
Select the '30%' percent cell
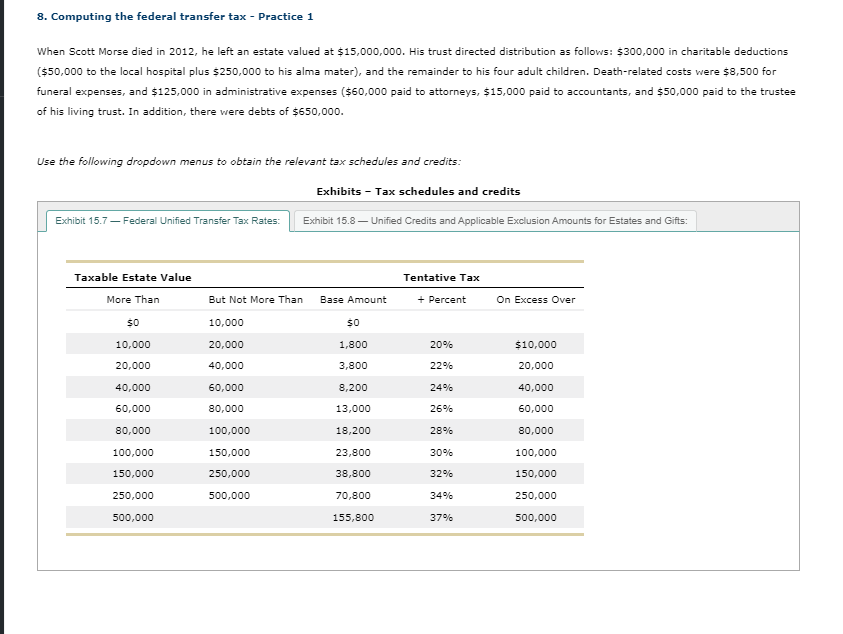[x=441, y=452]
